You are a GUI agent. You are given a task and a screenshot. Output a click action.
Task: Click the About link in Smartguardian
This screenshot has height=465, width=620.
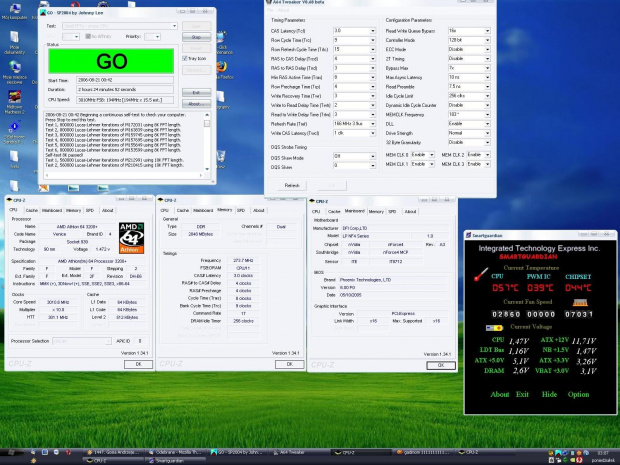(500, 394)
